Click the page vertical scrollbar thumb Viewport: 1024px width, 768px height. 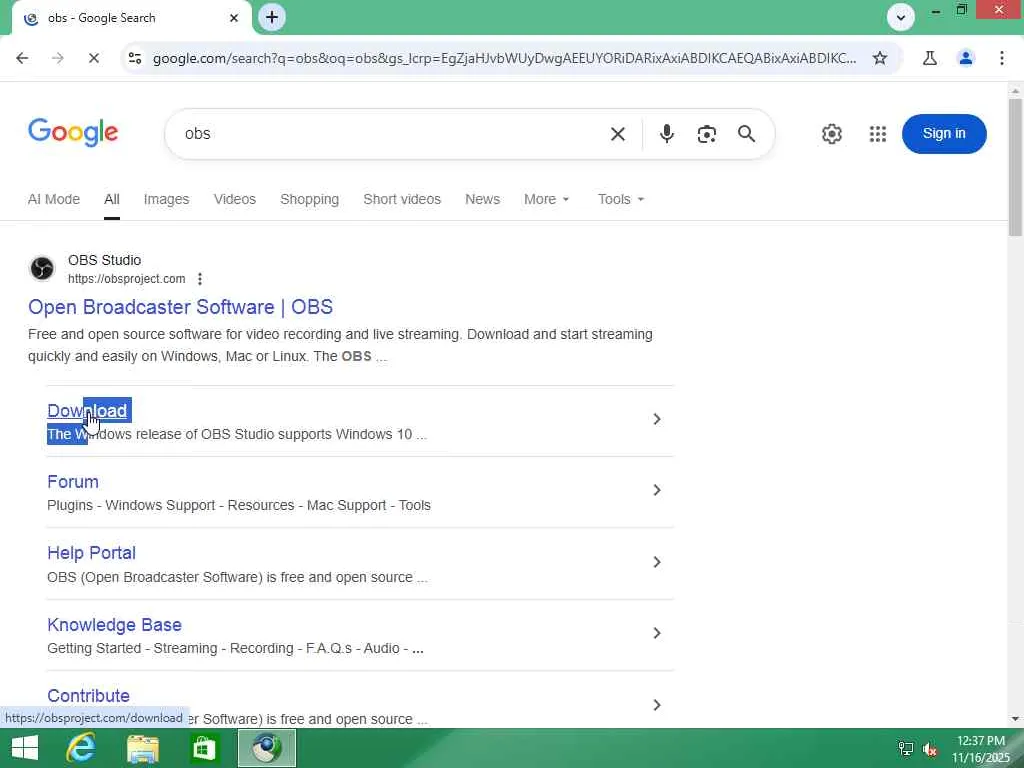1015,167
